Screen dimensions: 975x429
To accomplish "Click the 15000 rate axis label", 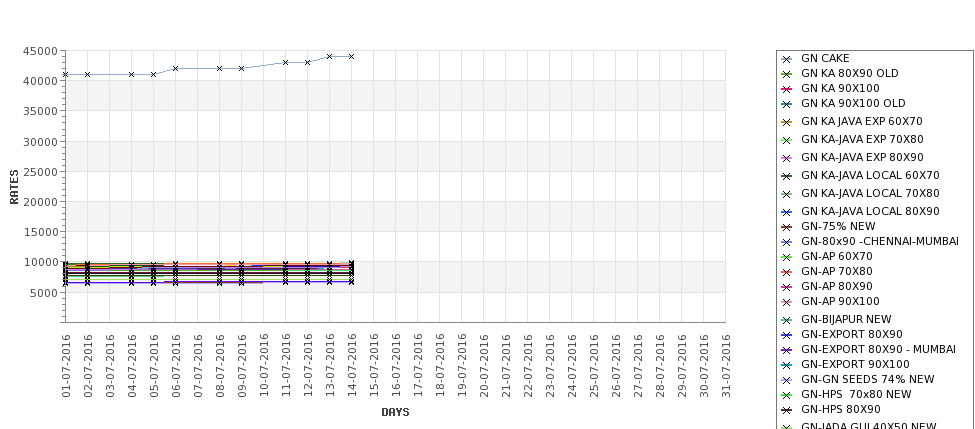I will coord(40,232).
